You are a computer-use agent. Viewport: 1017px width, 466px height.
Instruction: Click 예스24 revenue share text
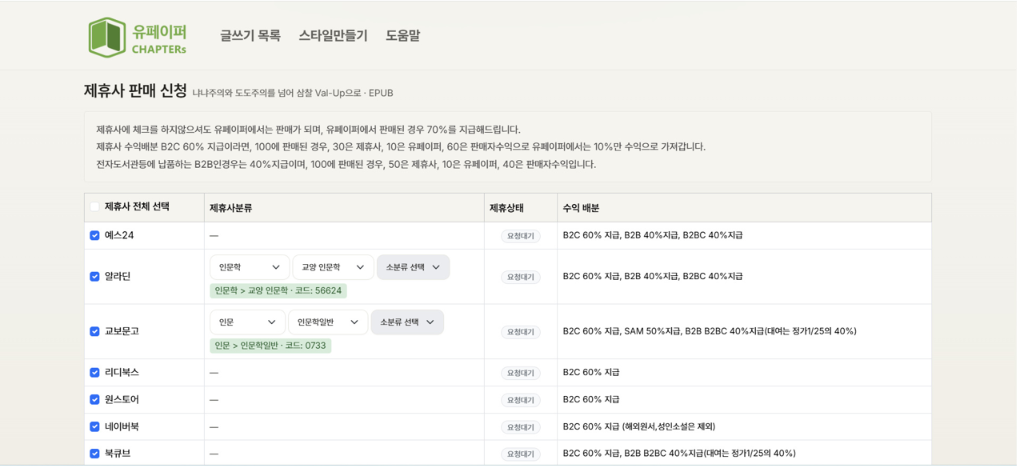[x=652, y=236]
